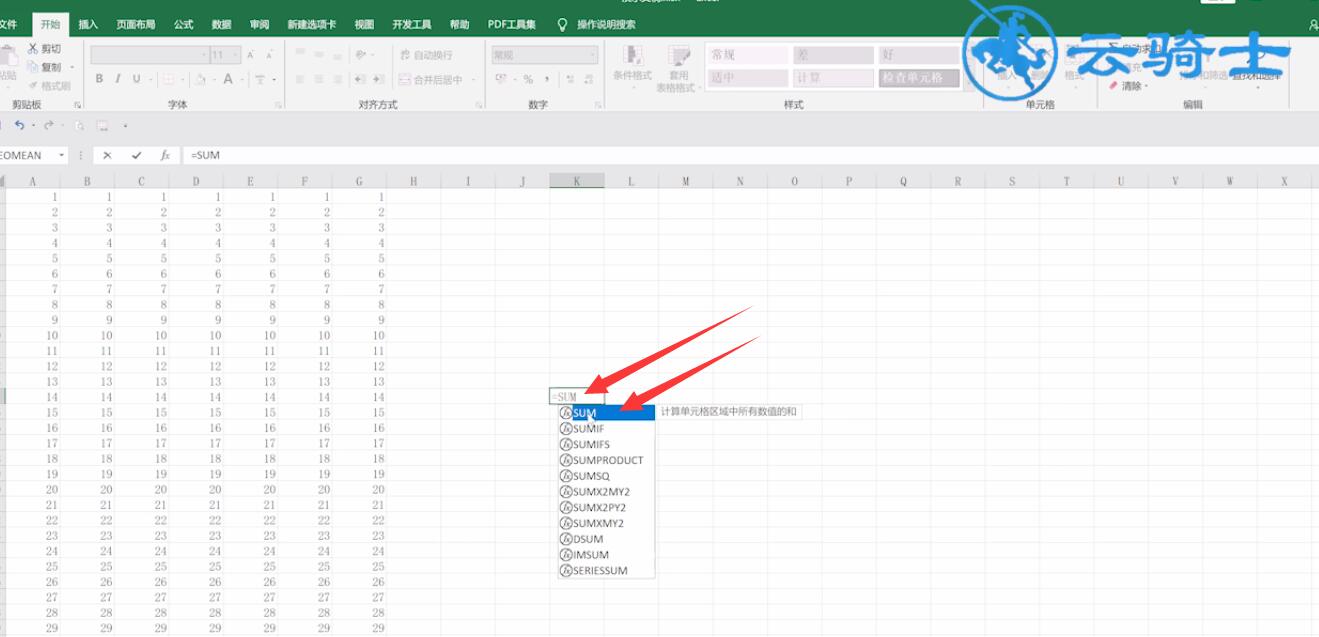Activate the 格式刷 format painter
Screen dimensions: 1319x637
pyautogui.click(x=48, y=86)
